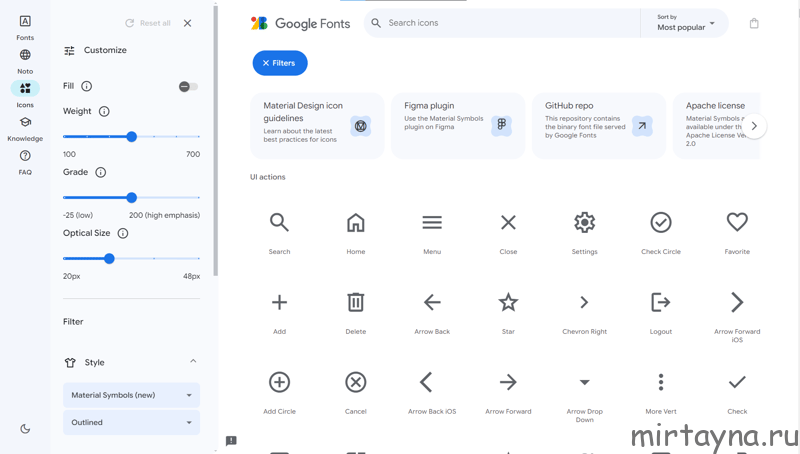The image size is (800, 454).
Task: Go to the Icons section
Action: click(25, 95)
